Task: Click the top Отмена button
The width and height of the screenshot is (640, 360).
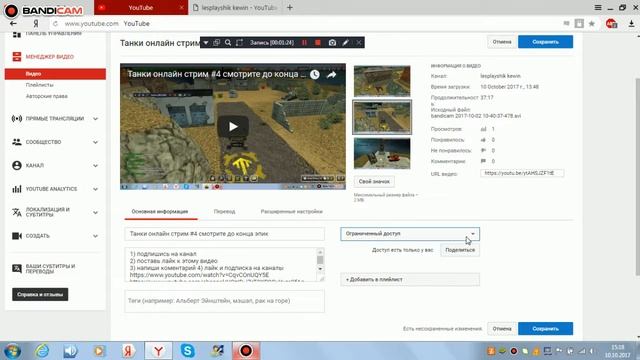Action: tap(502, 42)
